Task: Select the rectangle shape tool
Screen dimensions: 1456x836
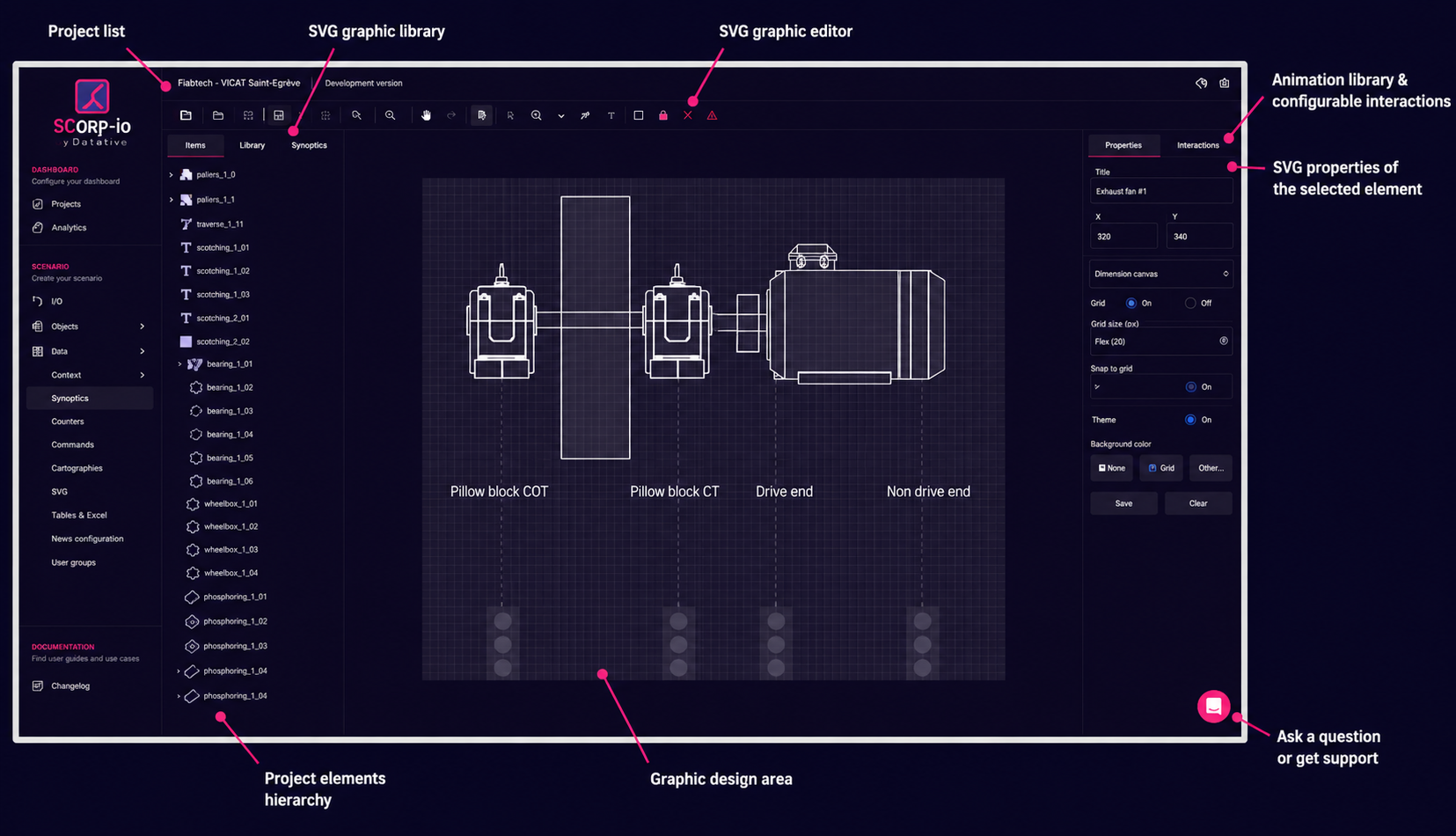Action: click(x=639, y=115)
